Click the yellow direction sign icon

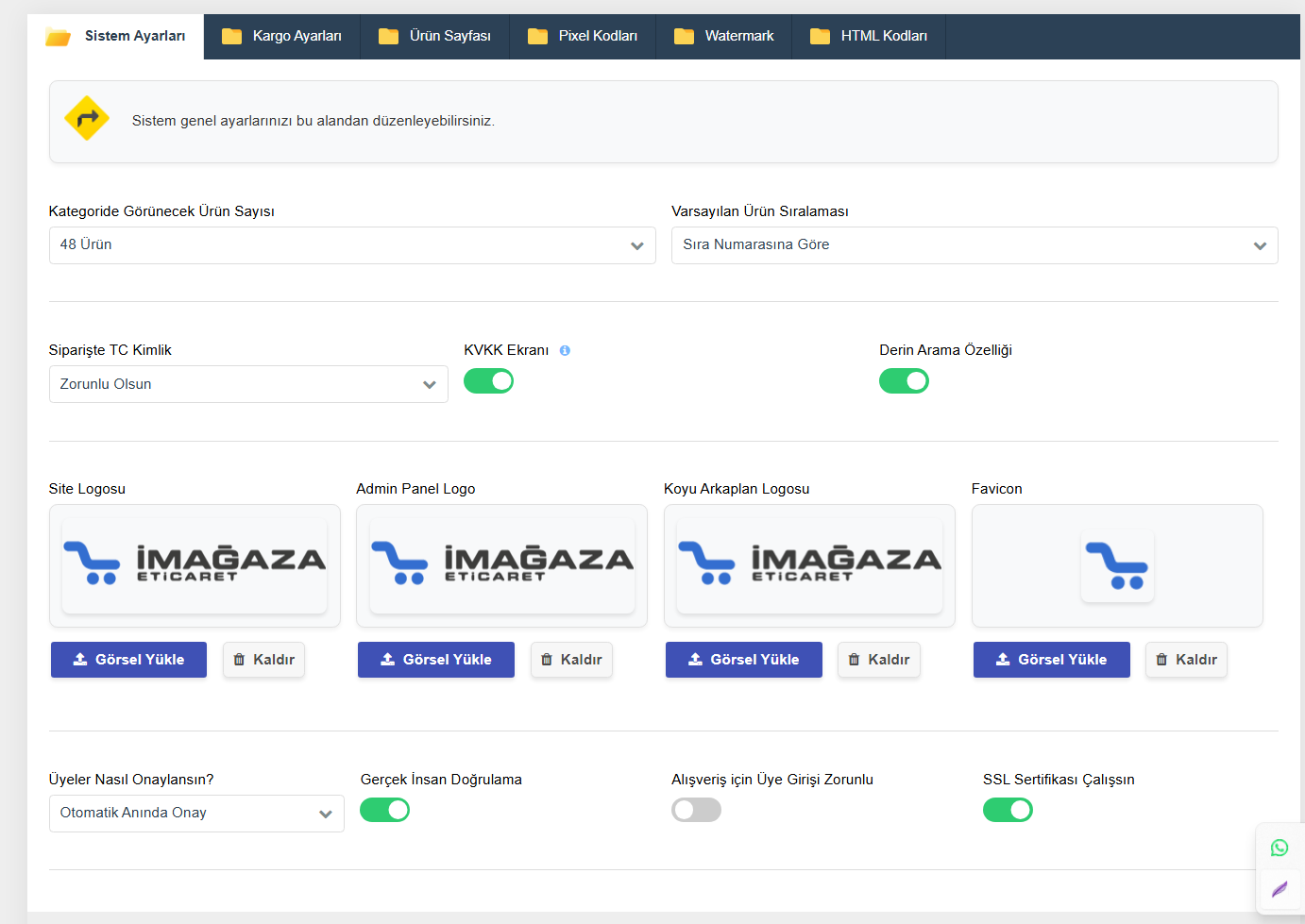pyautogui.click(x=87, y=119)
